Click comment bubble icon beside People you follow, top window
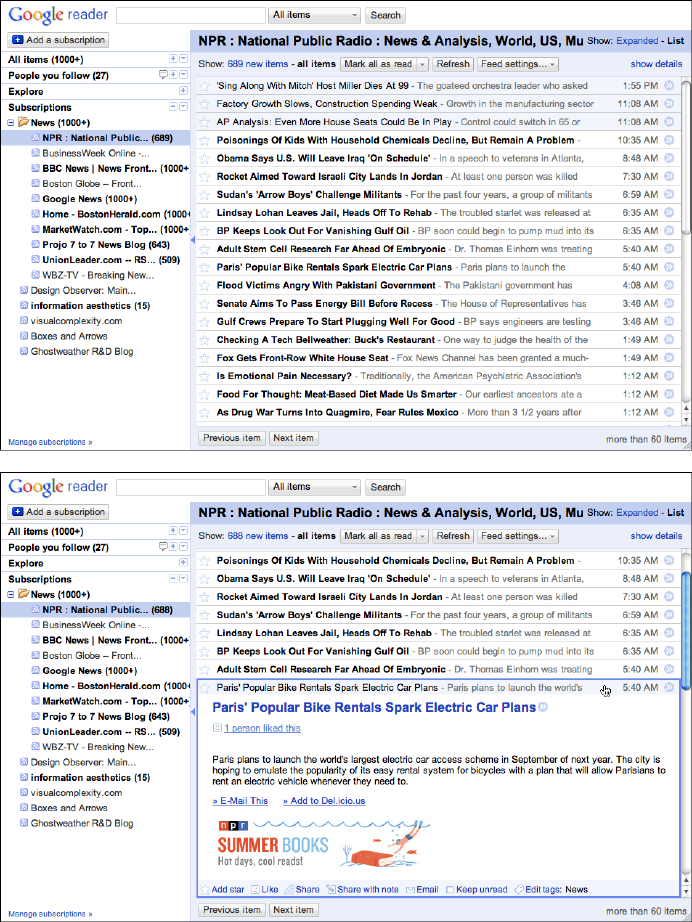Image resolution: width=692 pixels, height=922 pixels. (x=163, y=75)
